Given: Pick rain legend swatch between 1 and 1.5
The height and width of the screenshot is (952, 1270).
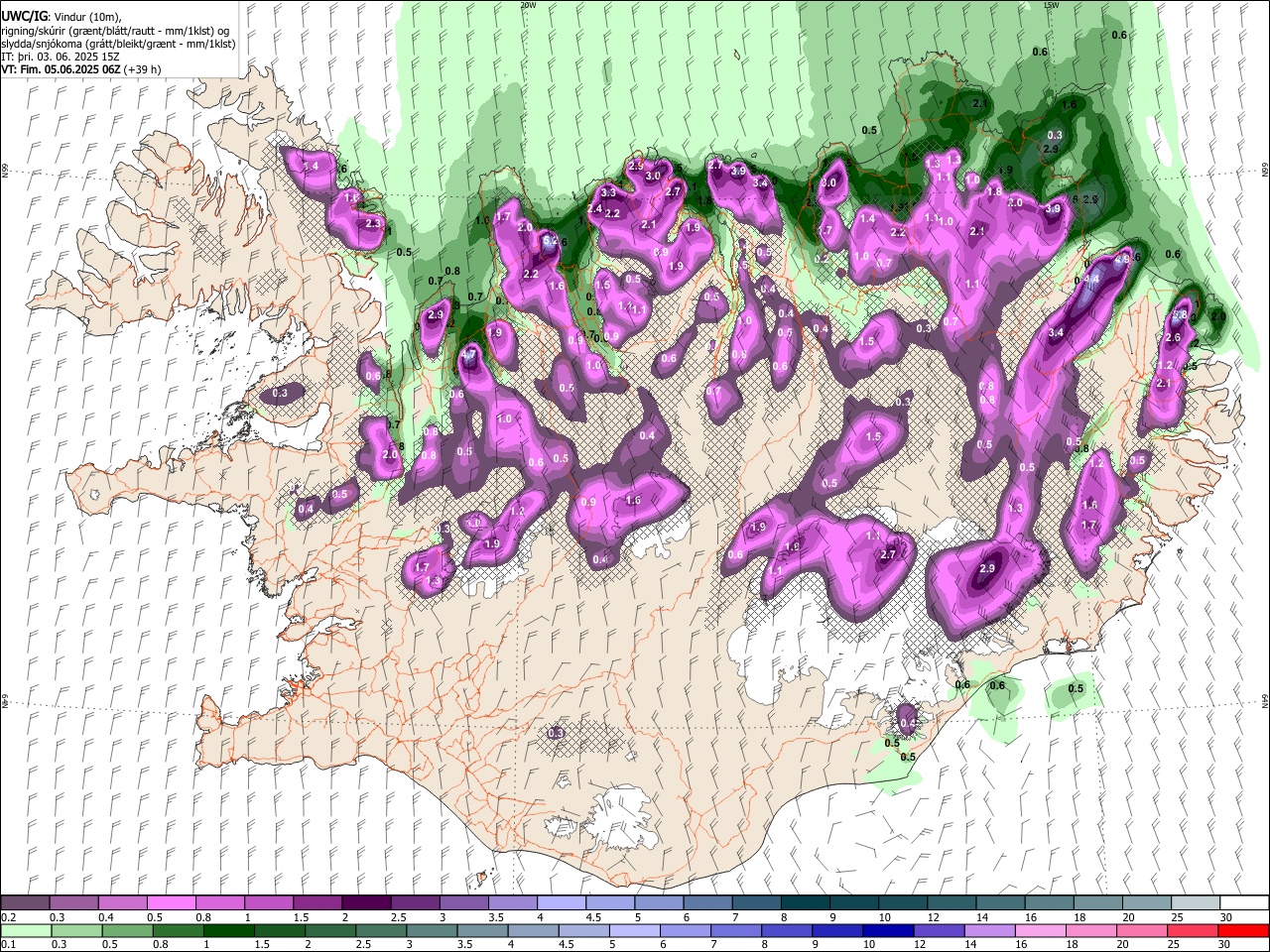Looking at the screenshot, I should click(x=229, y=930).
